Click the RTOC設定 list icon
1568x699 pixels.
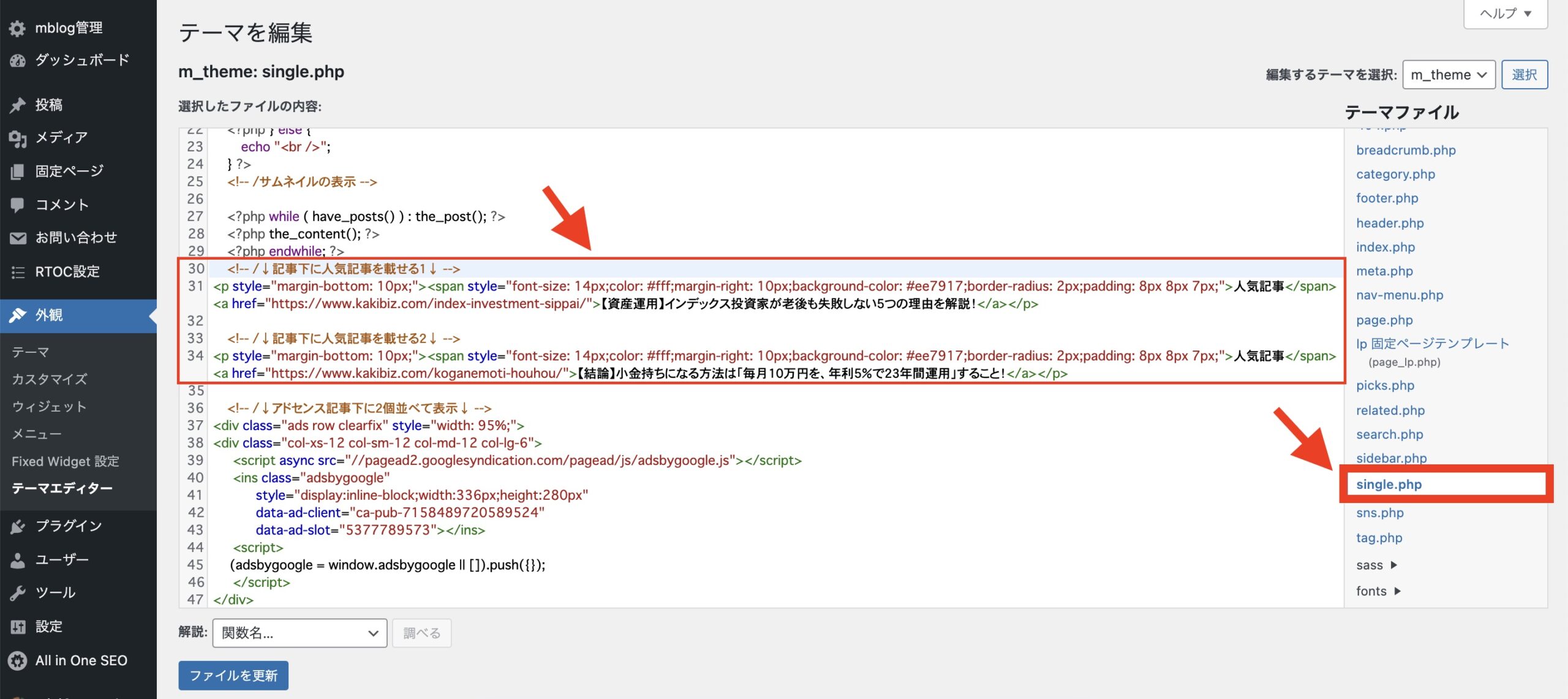click(18, 271)
